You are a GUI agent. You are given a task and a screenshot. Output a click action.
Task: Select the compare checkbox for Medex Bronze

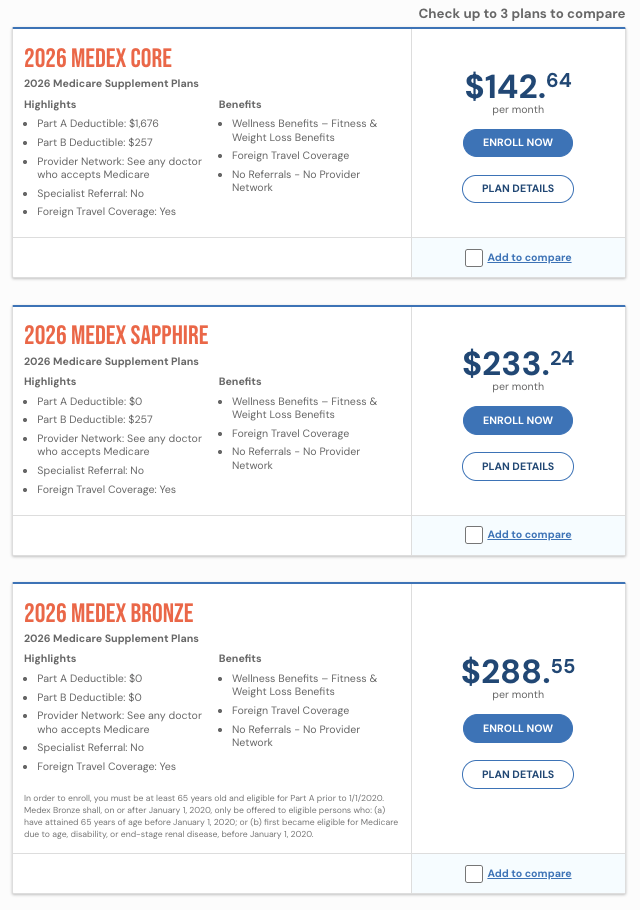tap(474, 874)
